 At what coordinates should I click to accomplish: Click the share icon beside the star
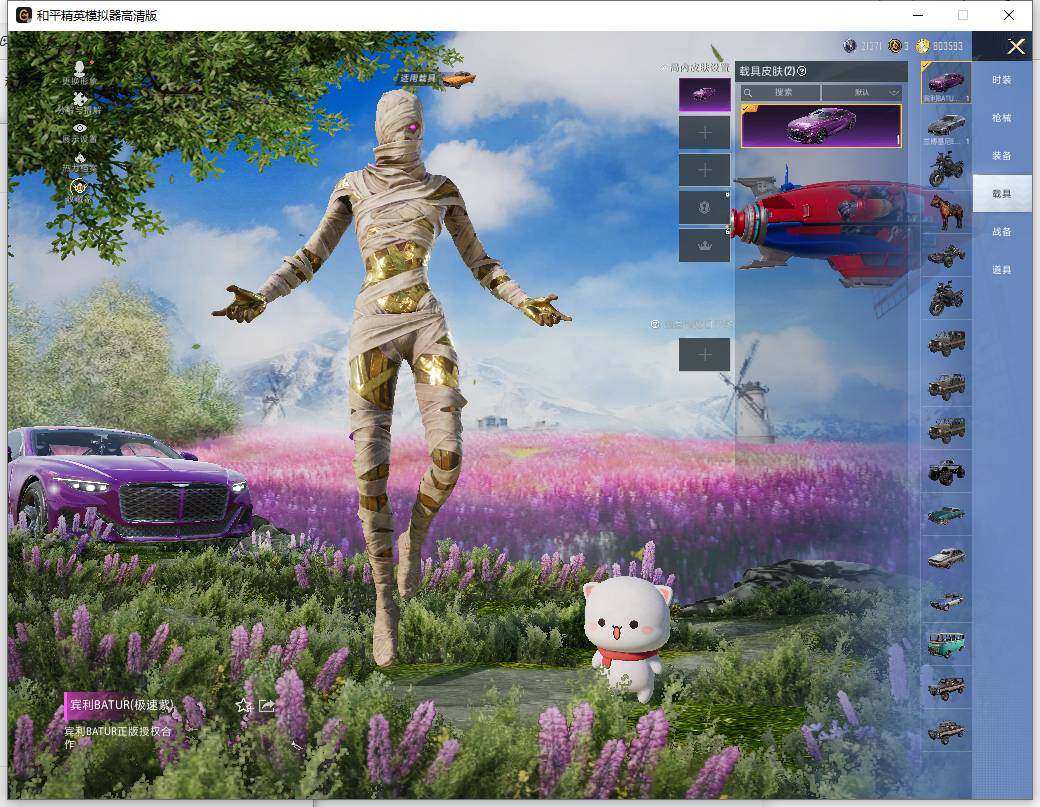[x=267, y=705]
